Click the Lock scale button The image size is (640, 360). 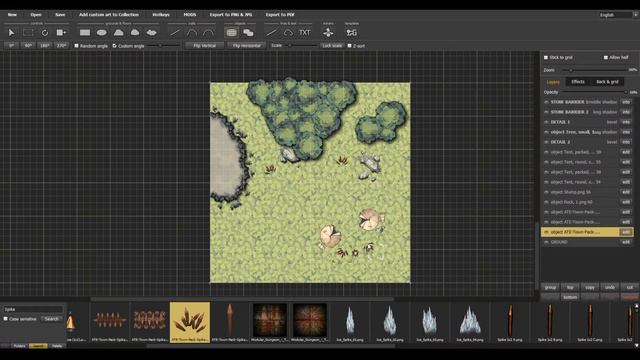[x=332, y=46]
